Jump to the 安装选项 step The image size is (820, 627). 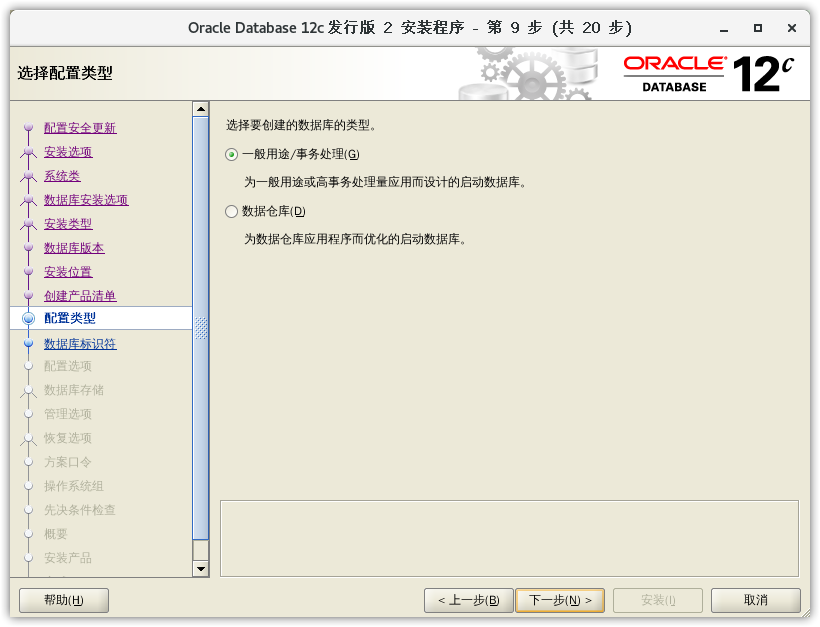[68, 152]
